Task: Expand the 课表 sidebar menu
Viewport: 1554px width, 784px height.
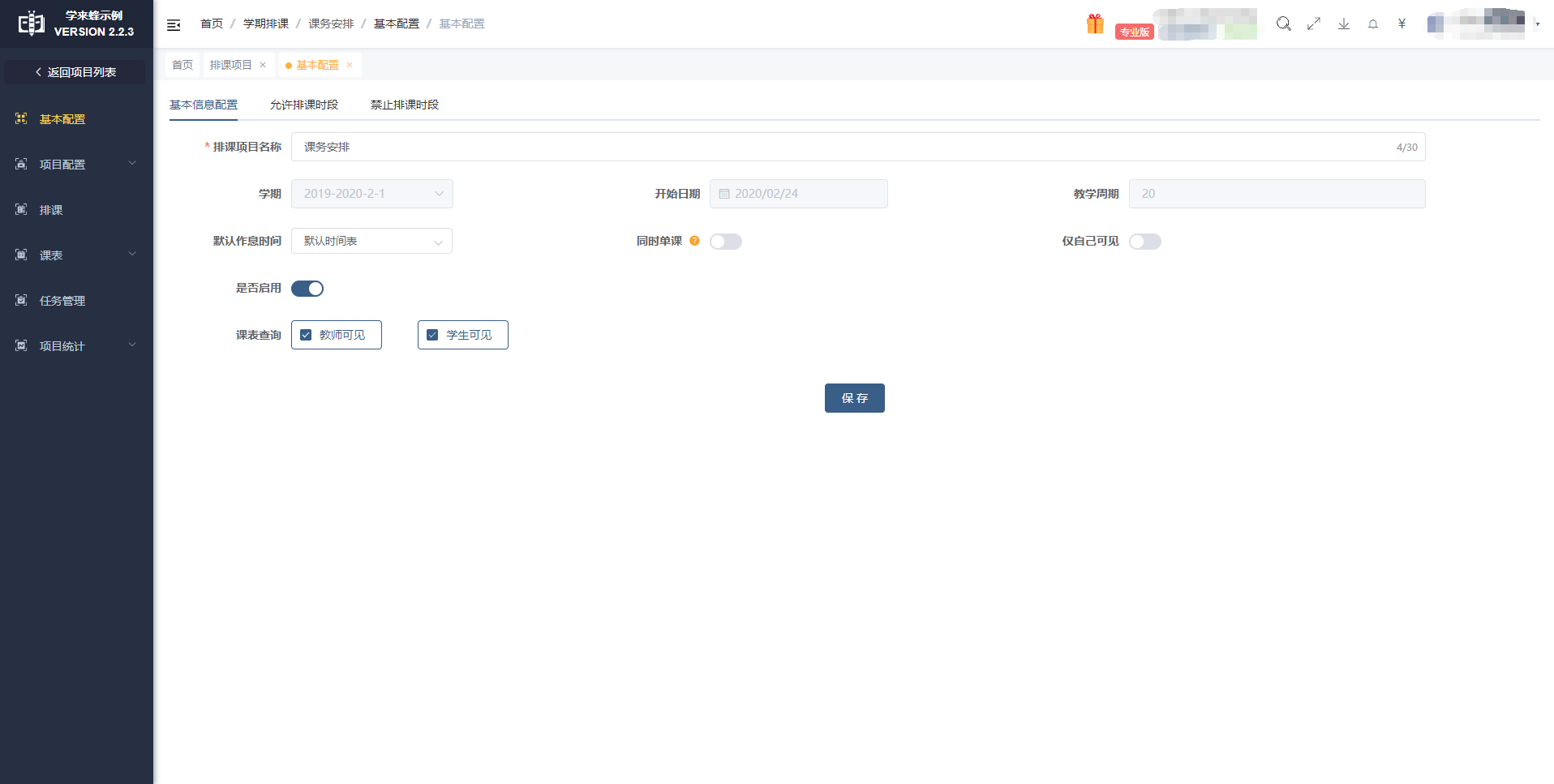Action: [x=76, y=255]
